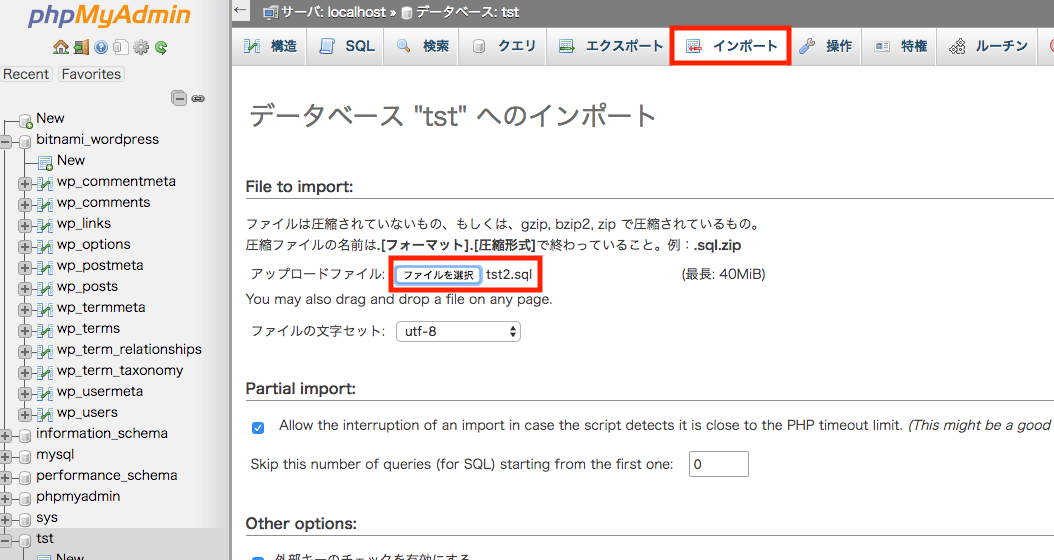Select the wp_users table in tree

(87, 412)
